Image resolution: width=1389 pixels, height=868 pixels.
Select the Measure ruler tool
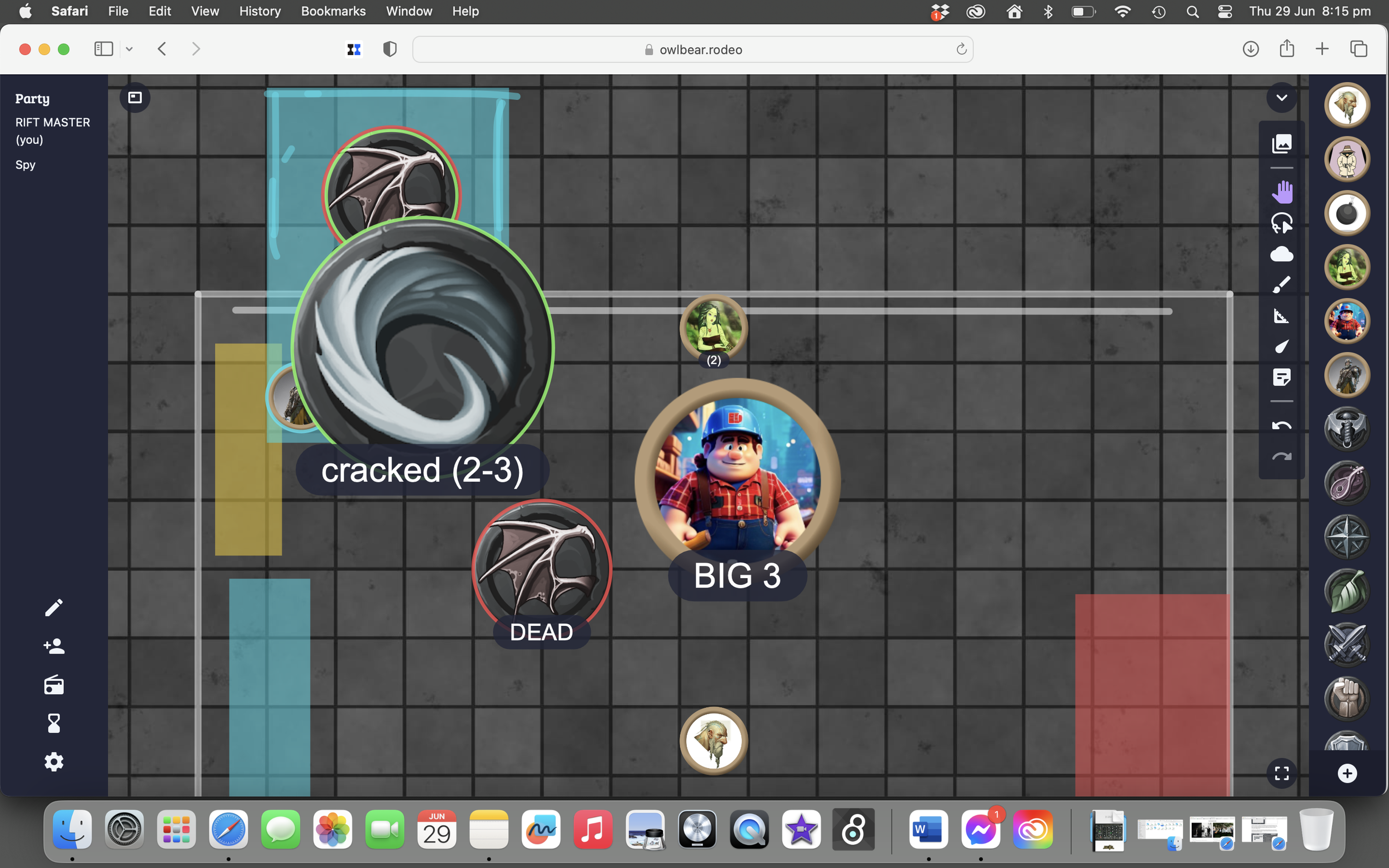pos(1281,316)
